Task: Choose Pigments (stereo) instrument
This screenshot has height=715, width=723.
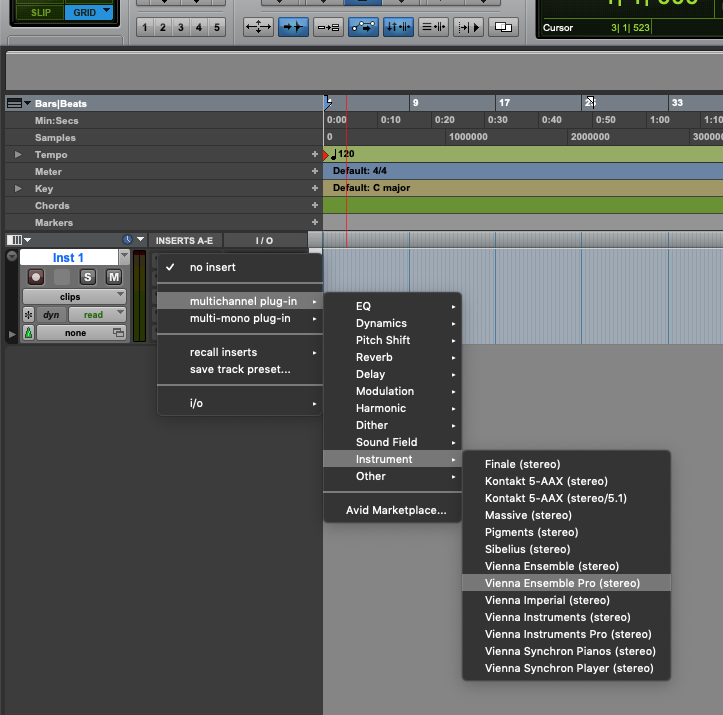Action: (566, 532)
